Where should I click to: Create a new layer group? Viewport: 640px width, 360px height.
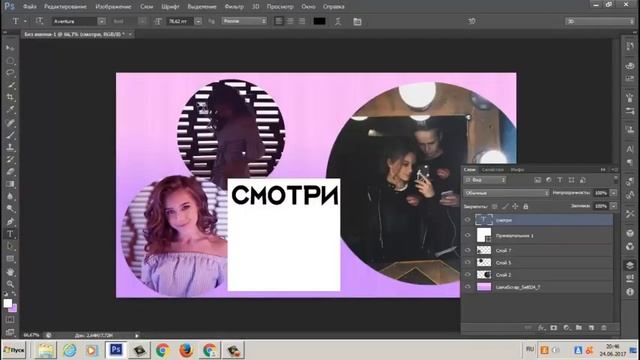click(x=579, y=328)
